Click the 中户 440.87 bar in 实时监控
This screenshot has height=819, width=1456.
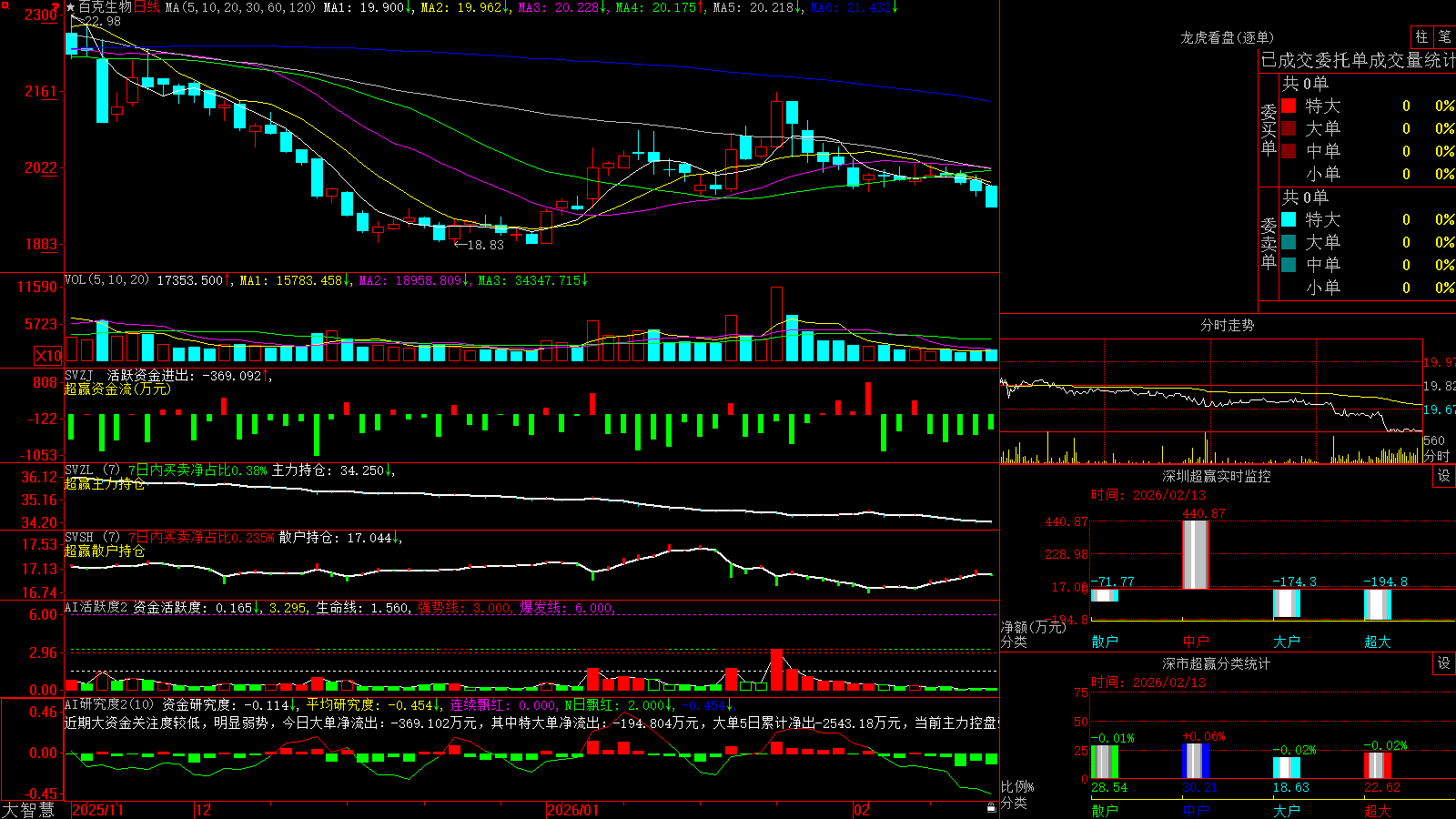click(1196, 555)
